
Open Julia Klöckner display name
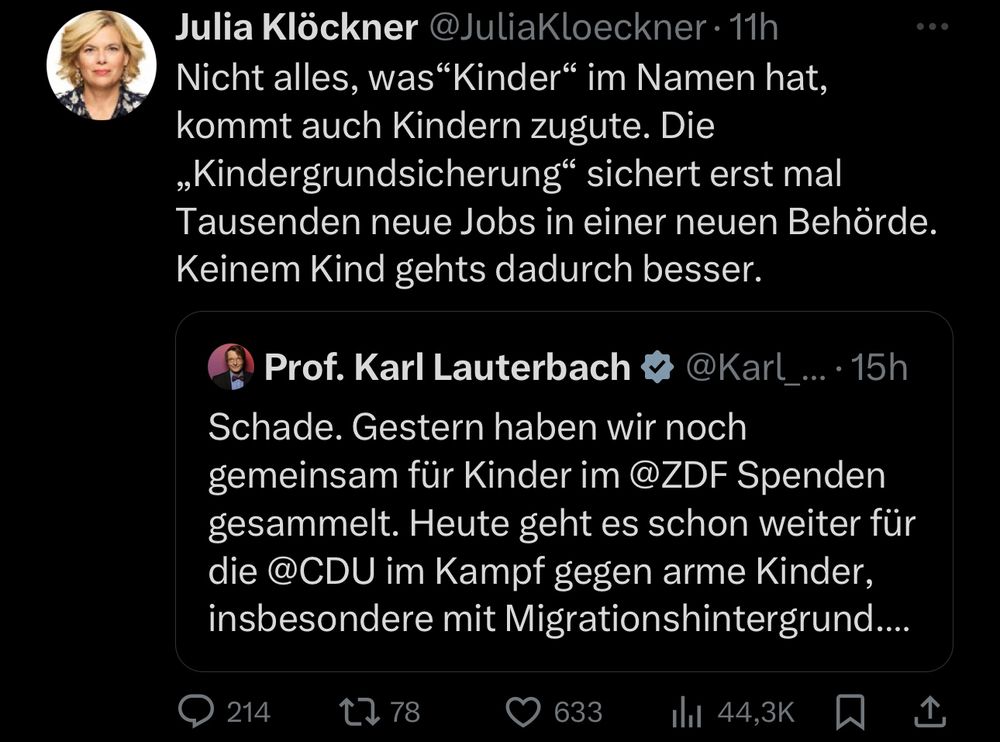pos(297,27)
